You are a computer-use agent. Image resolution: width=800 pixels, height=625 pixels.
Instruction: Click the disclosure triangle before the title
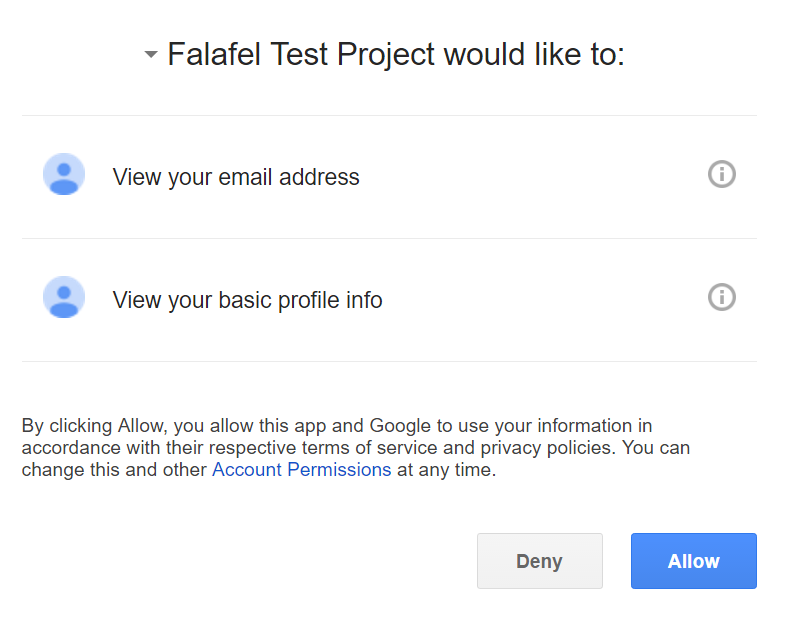(150, 54)
